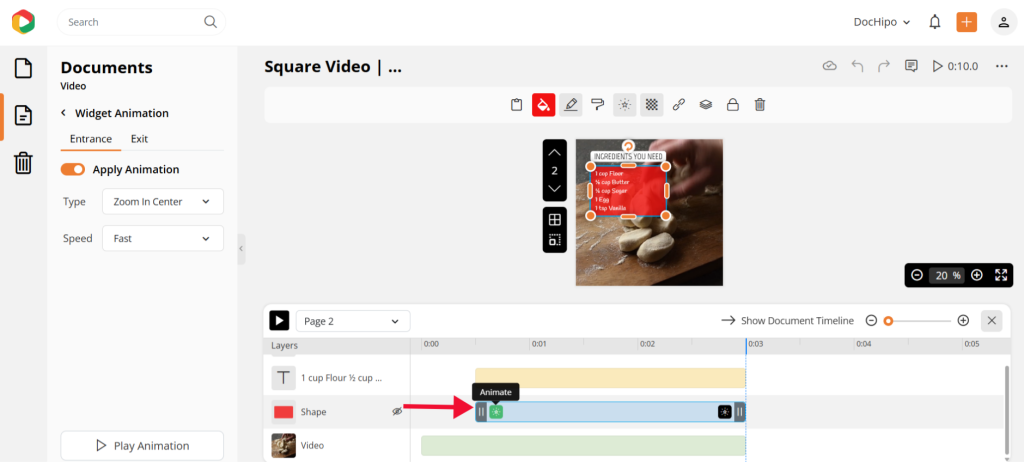
Task: Lock the selected widget
Action: pyautogui.click(x=733, y=104)
